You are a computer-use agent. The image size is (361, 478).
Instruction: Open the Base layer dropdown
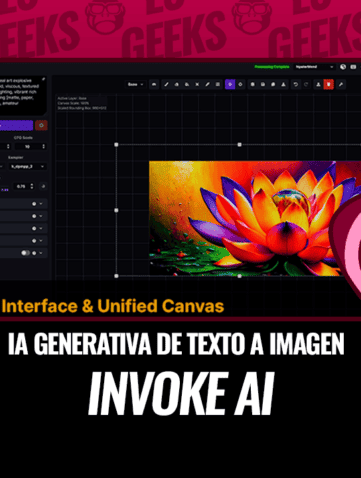click(x=135, y=85)
